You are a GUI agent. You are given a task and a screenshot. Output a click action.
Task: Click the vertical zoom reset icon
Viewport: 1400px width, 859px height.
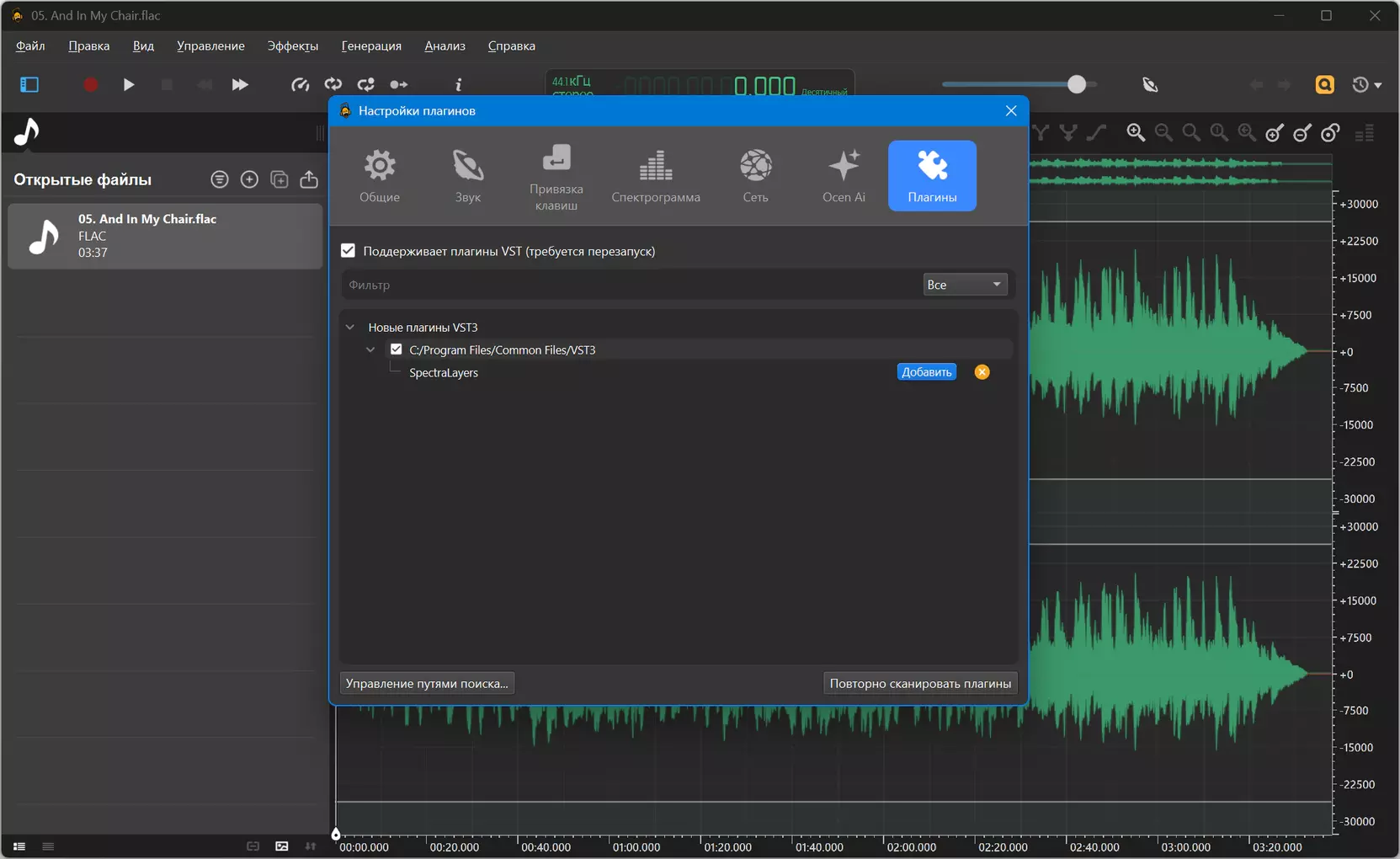click(1330, 132)
